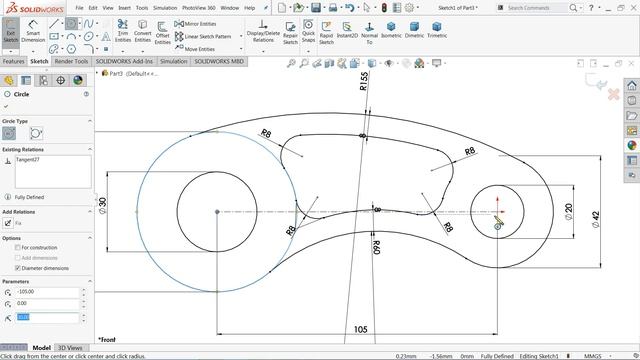Toggle Instant2D

click(x=347, y=30)
